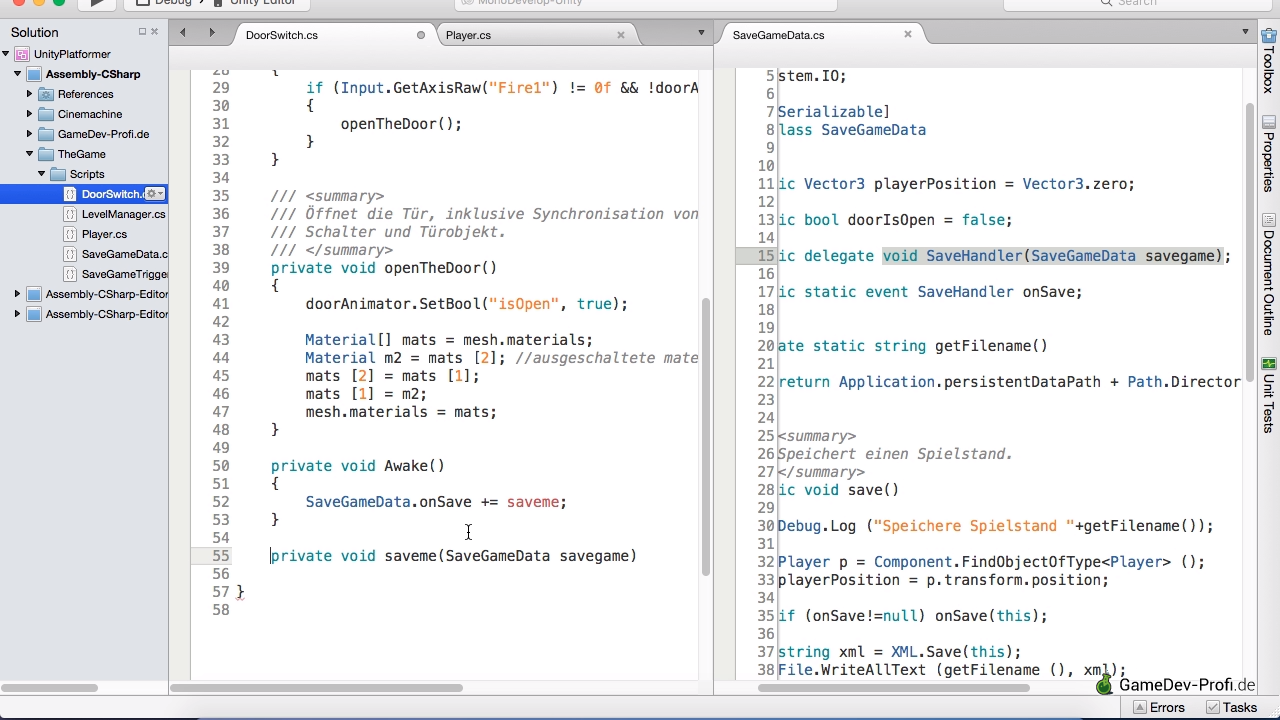Open the Errors pad
1280x720 pixels.
tap(1159, 707)
